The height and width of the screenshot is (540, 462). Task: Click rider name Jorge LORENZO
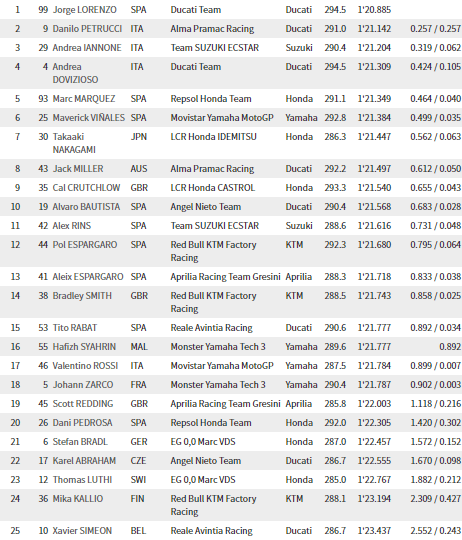tap(85, 10)
